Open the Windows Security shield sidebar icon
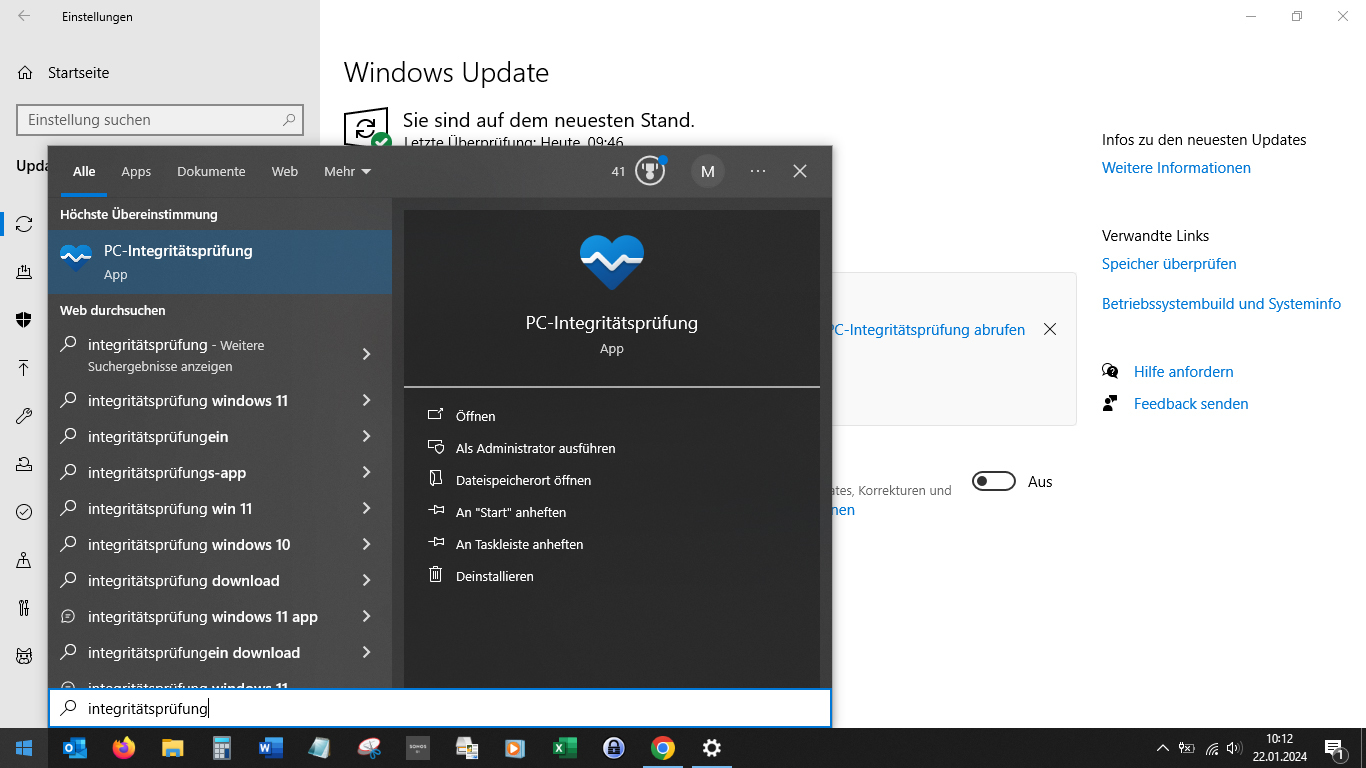The height and width of the screenshot is (768, 1366). 24,320
